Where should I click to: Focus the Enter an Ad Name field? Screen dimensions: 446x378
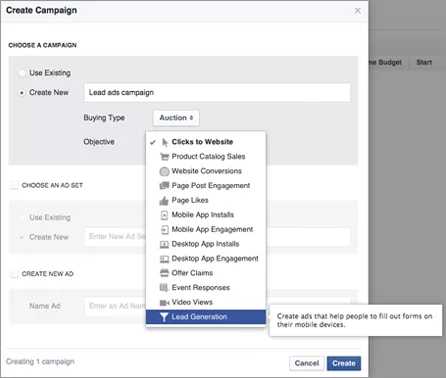point(217,306)
